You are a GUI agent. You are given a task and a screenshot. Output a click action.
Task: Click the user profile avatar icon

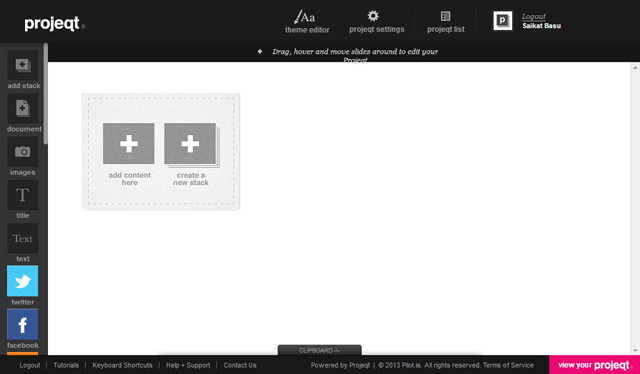(502, 20)
